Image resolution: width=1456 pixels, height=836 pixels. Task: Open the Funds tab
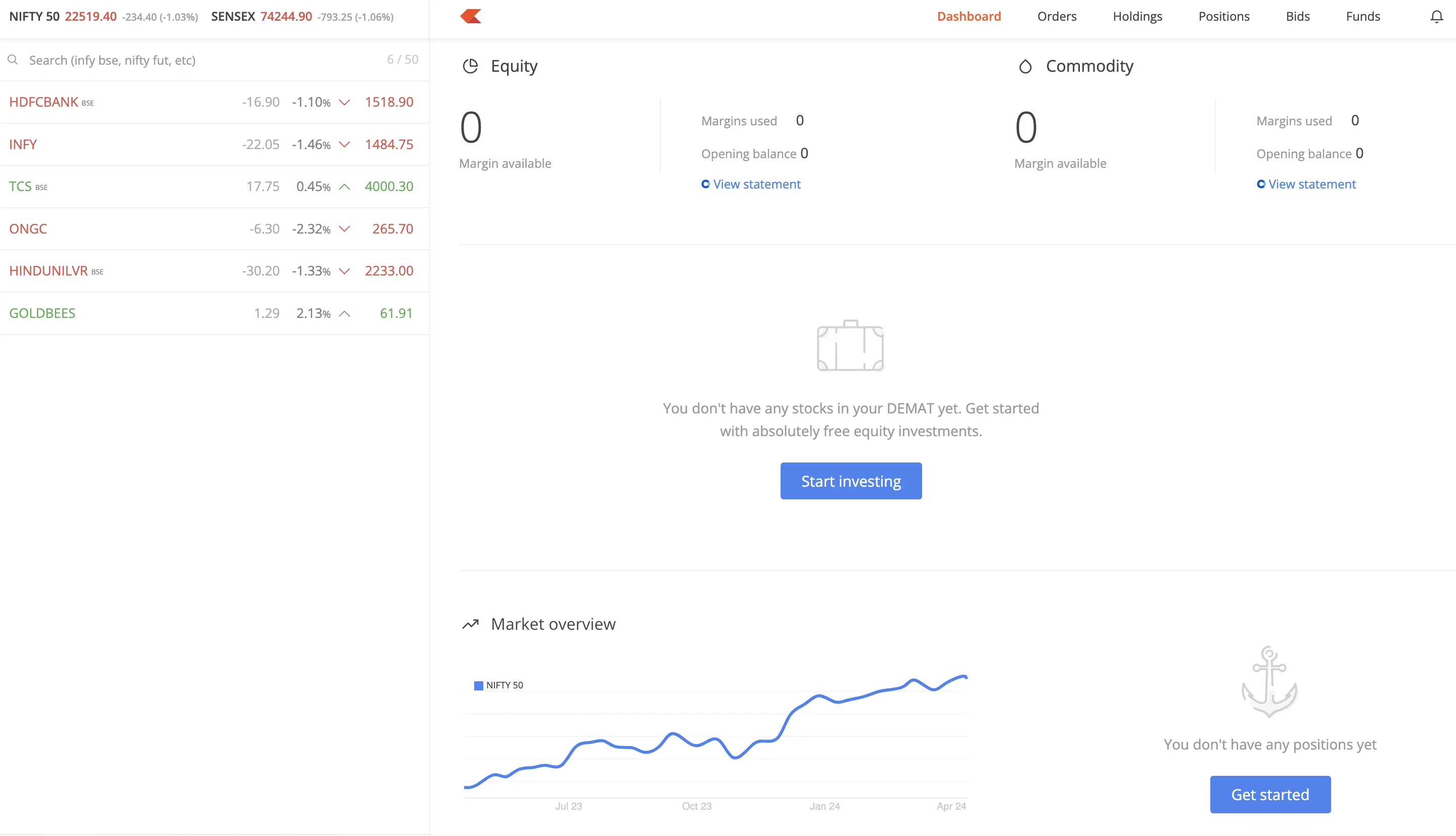click(x=1363, y=16)
